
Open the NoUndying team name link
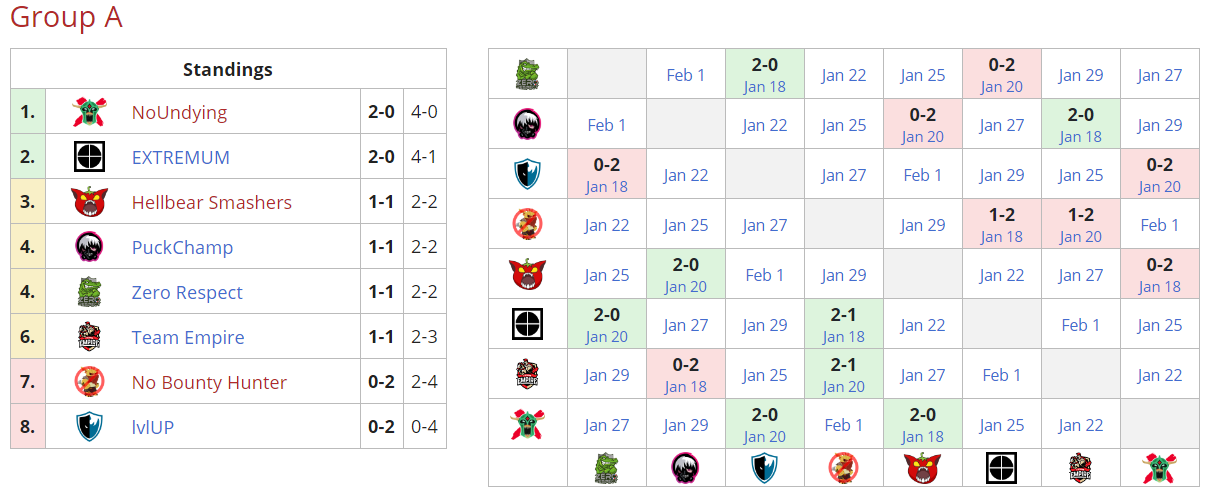click(x=179, y=113)
